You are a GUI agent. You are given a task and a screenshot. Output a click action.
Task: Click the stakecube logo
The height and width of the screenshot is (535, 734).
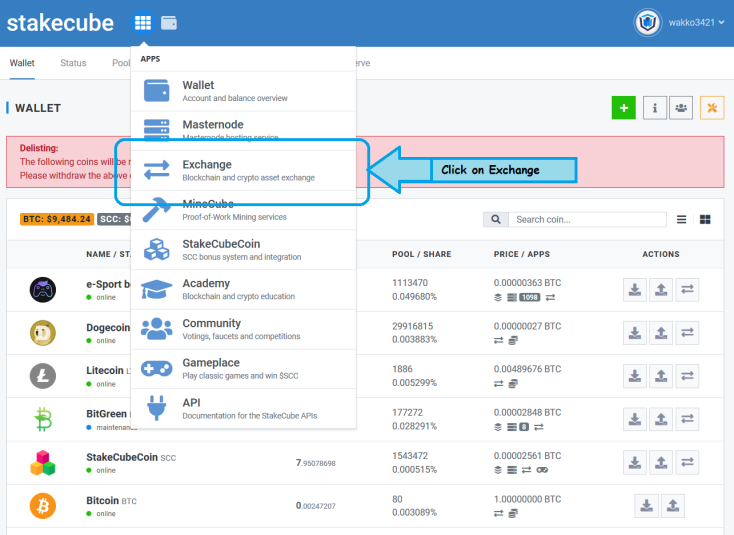[60, 22]
